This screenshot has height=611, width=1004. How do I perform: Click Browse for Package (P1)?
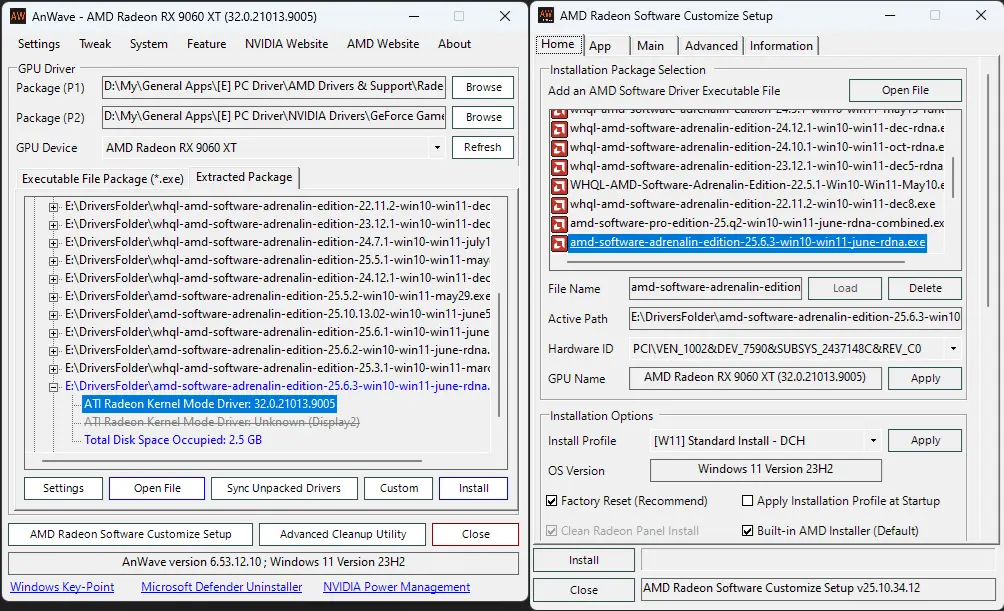coord(483,87)
